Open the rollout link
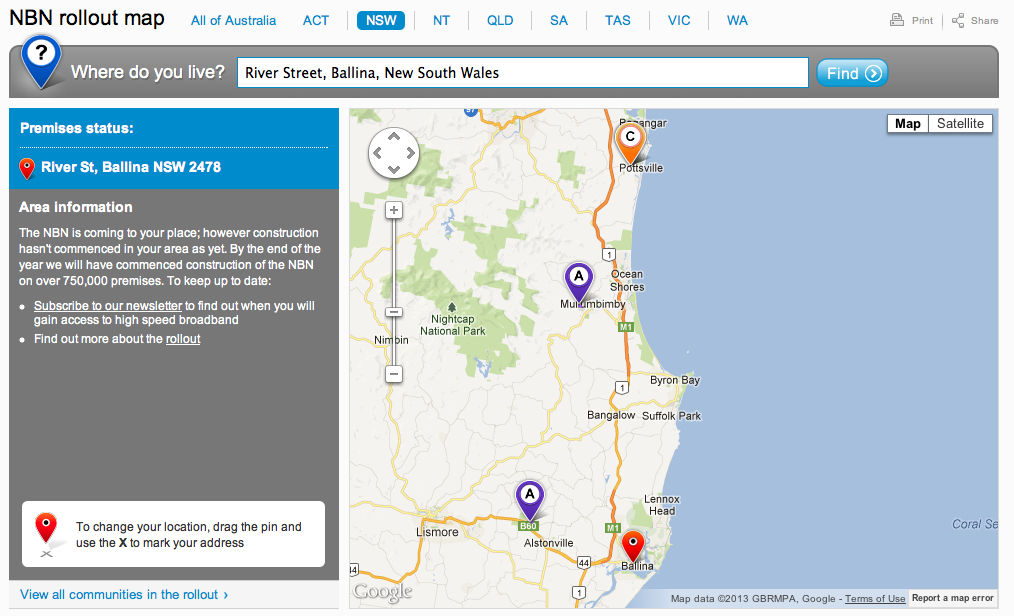Viewport: 1014px width, 616px height. (183, 339)
